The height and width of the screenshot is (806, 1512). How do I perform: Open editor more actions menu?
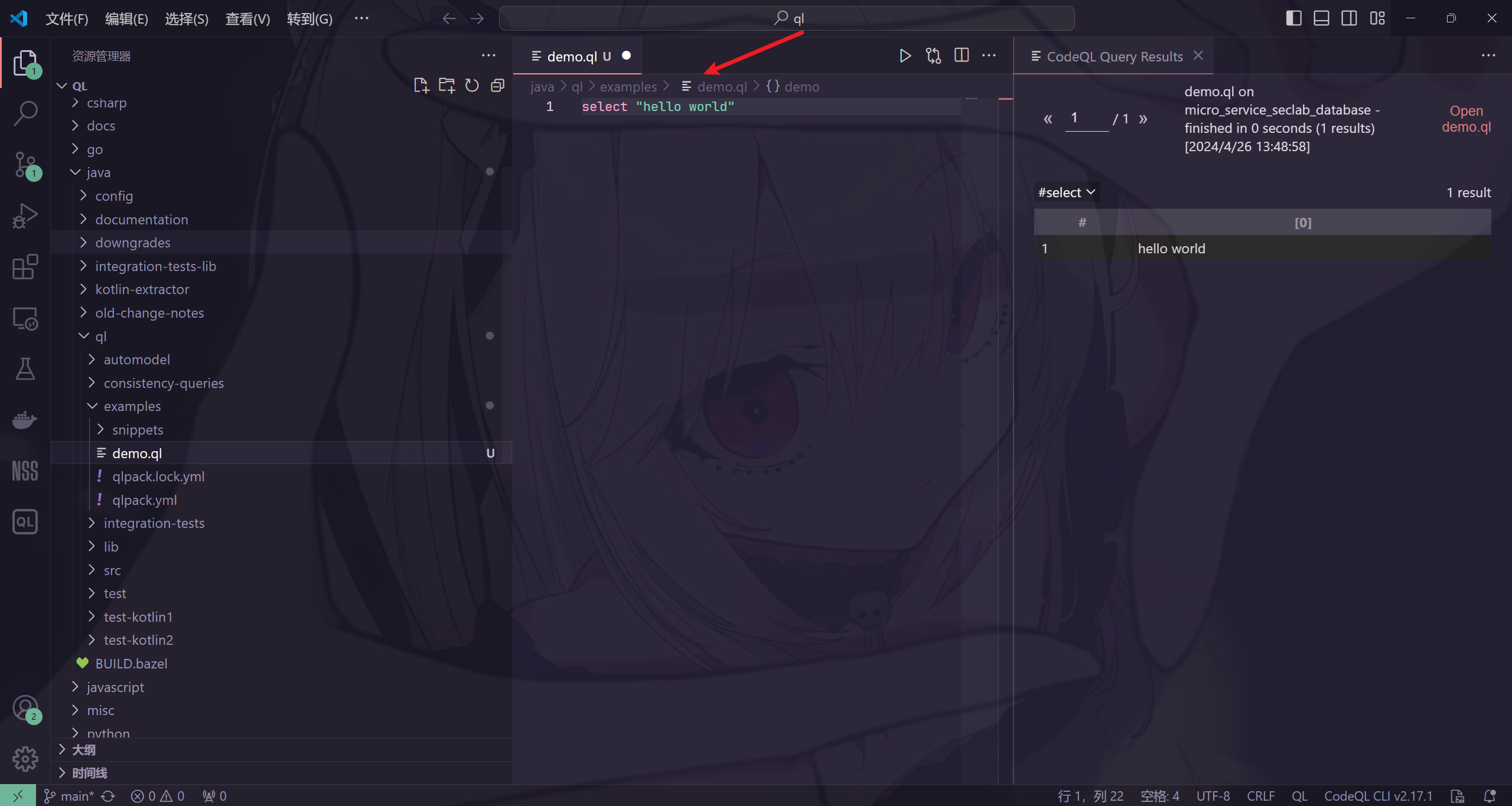pos(989,56)
